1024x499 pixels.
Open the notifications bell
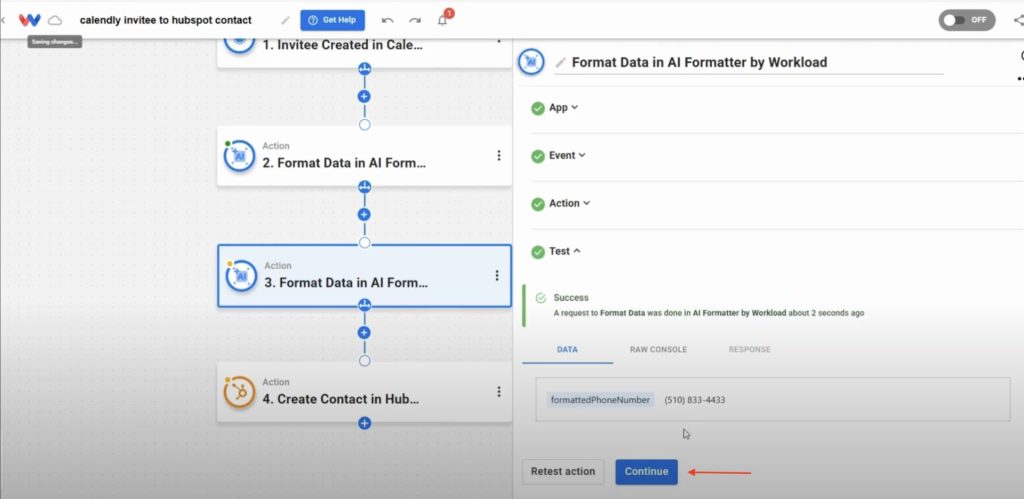(x=443, y=20)
